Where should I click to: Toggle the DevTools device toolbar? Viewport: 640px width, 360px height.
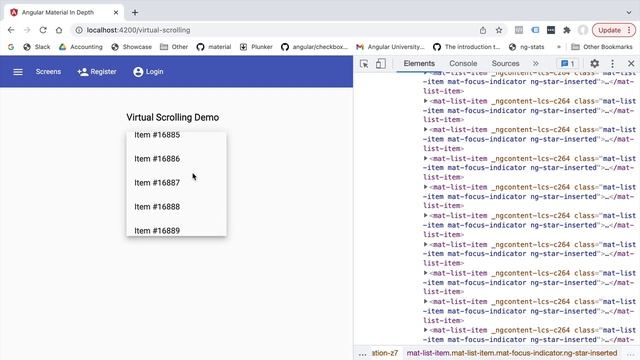pos(380,64)
